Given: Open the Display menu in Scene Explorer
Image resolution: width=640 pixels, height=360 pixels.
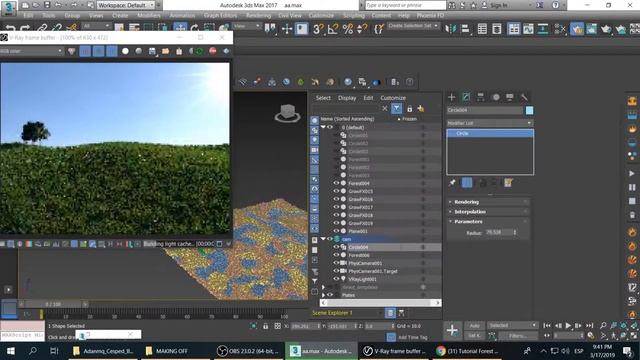Looking at the screenshot, I should 347,98.
